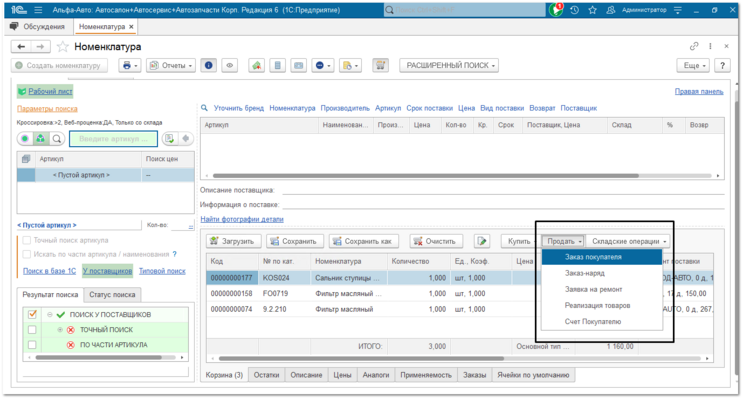
Task: Toggle Точный поиск артикула checkbox
Action: click(x=27, y=240)
